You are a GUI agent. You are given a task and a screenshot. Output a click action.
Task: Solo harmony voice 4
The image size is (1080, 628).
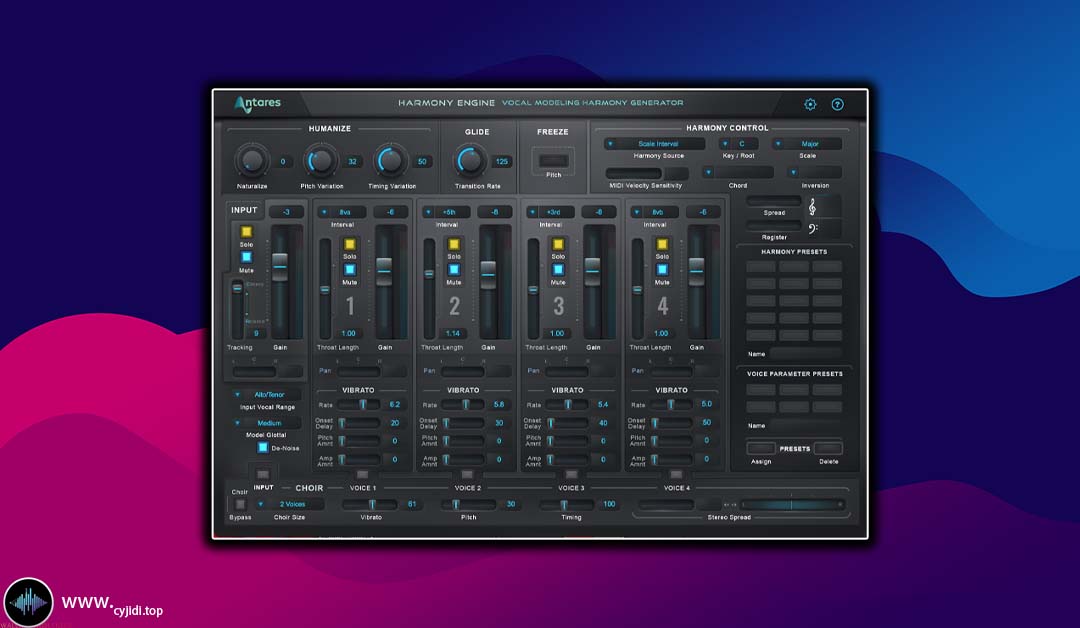[662, 244]
